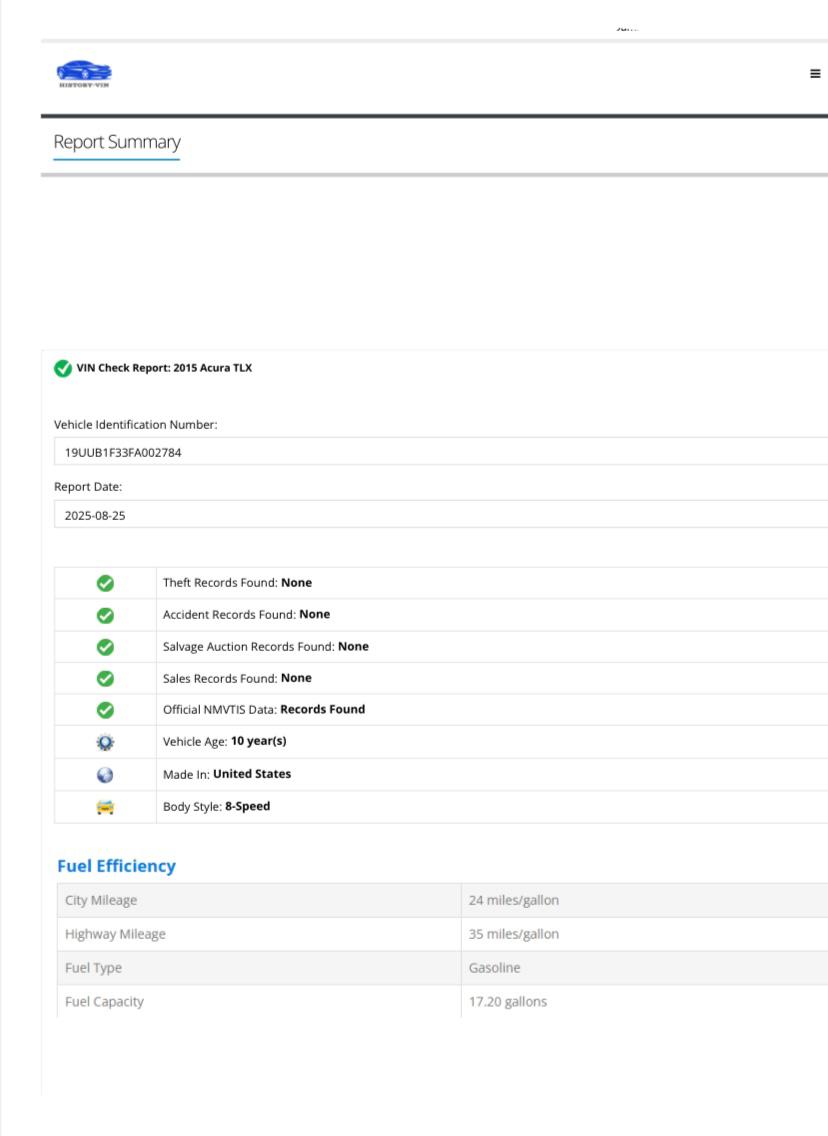828x1136 pixels.
Task: Click the check icon for Official NMVTIS Data
Action: [105, 710]
